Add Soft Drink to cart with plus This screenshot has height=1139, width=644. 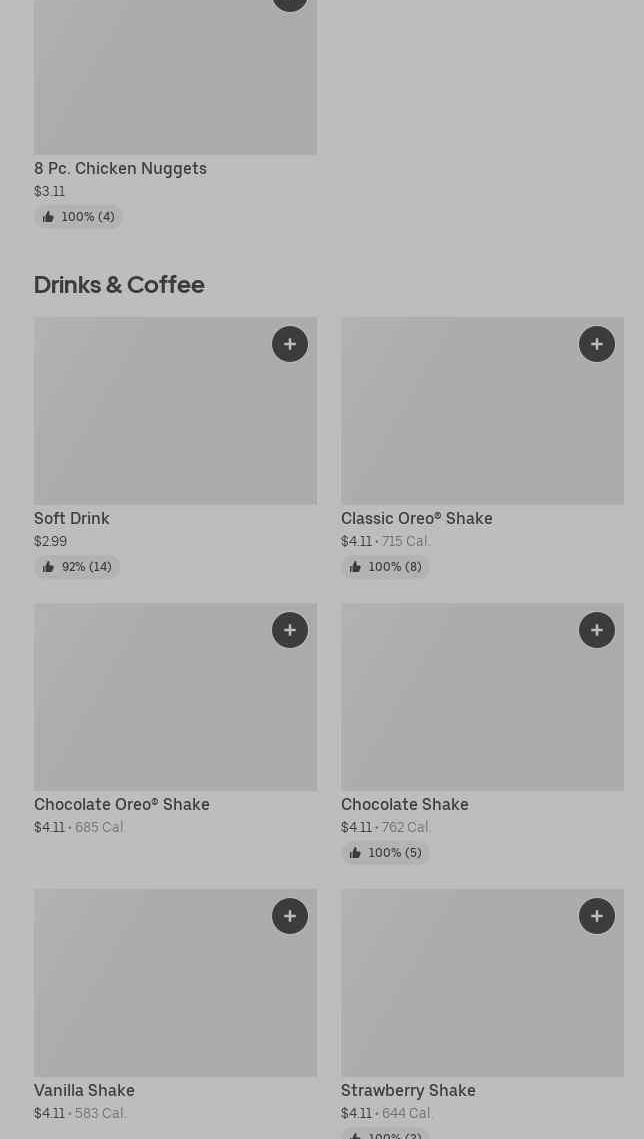click(x=290, y=344)
